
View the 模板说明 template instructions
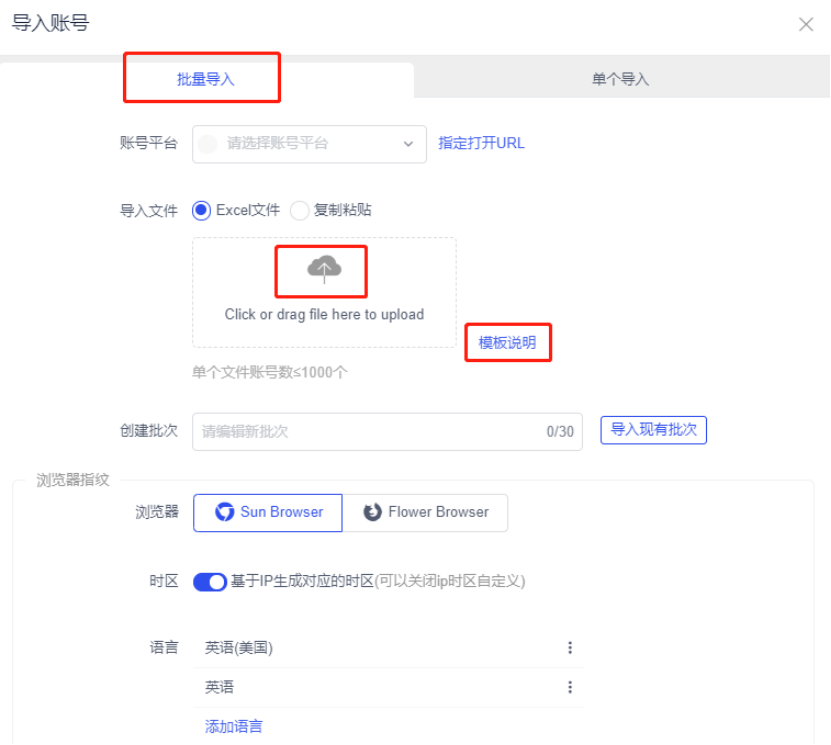click(507, 341)
